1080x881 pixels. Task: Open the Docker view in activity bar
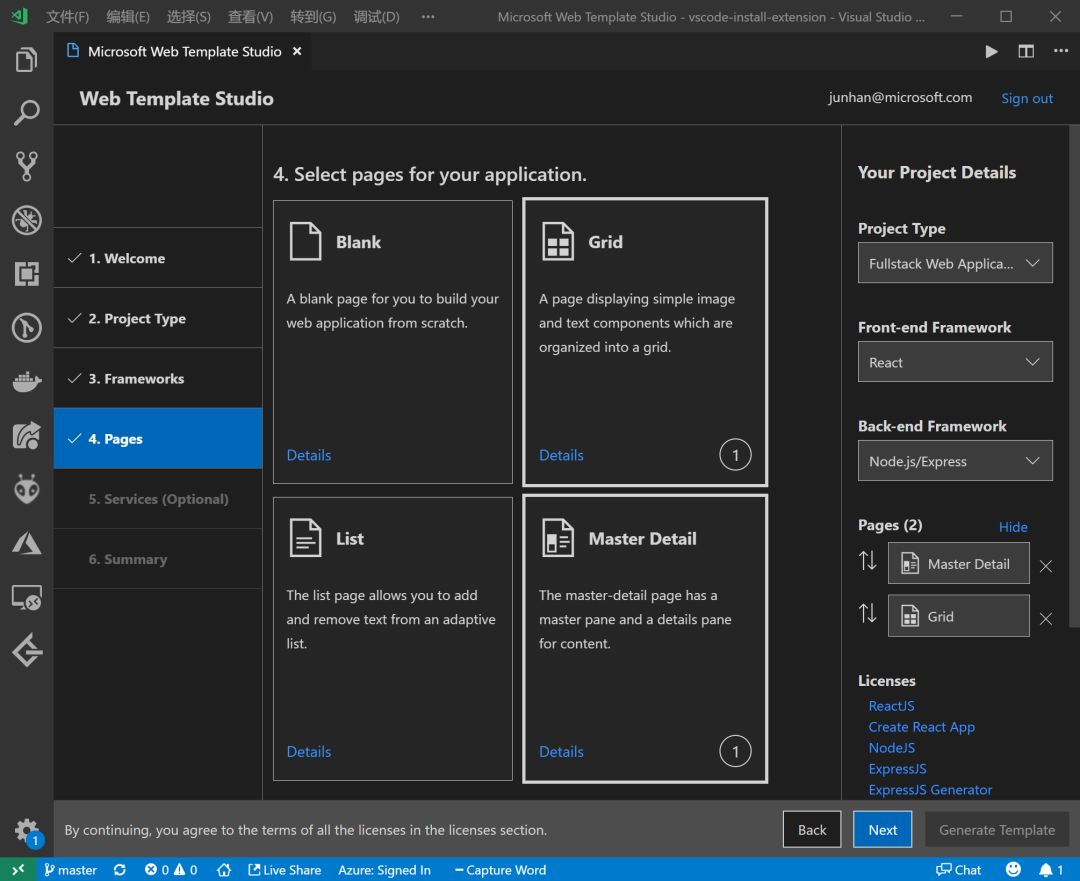pyautogui.click(x=26, y=381)
